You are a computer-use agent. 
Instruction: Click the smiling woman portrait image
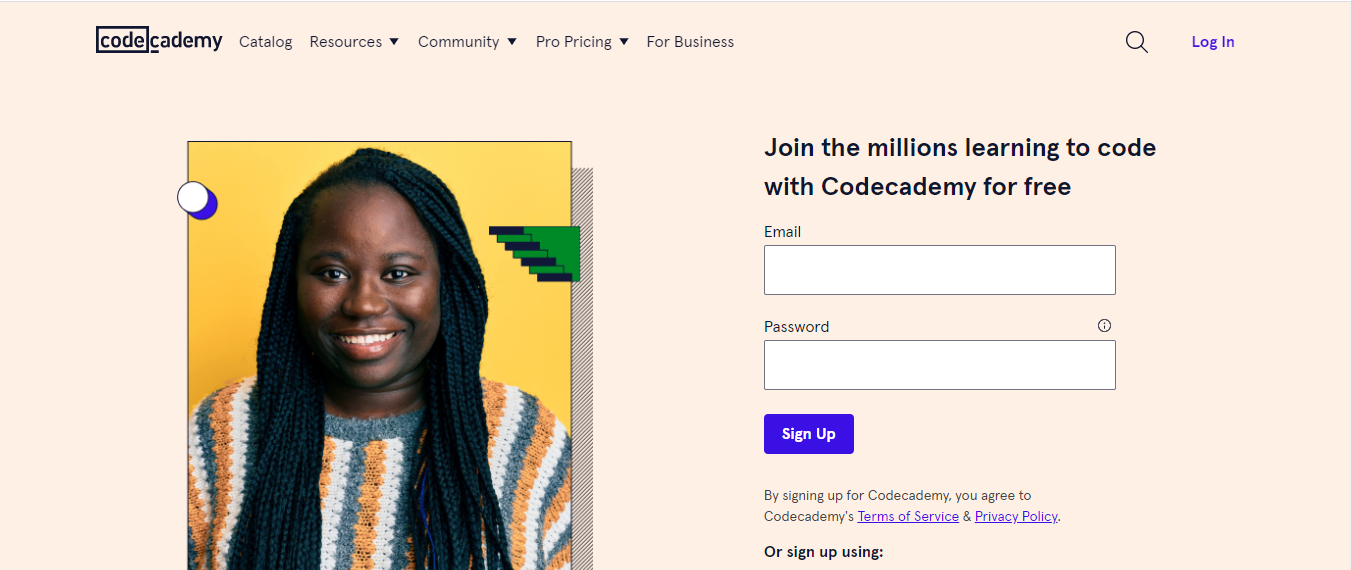click(x=380, y=356)
